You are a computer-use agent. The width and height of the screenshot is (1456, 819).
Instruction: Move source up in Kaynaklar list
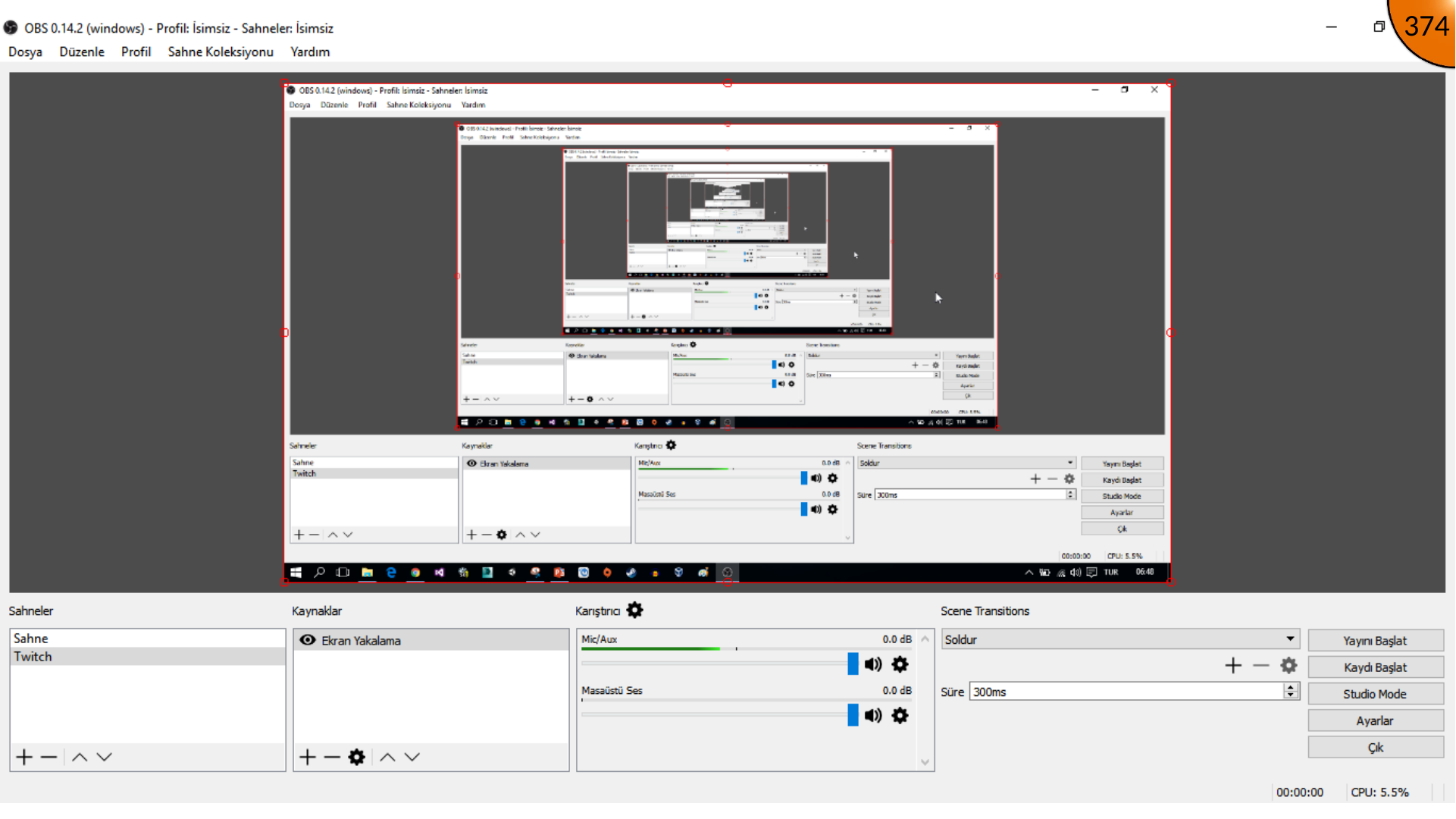pos(387,757)
